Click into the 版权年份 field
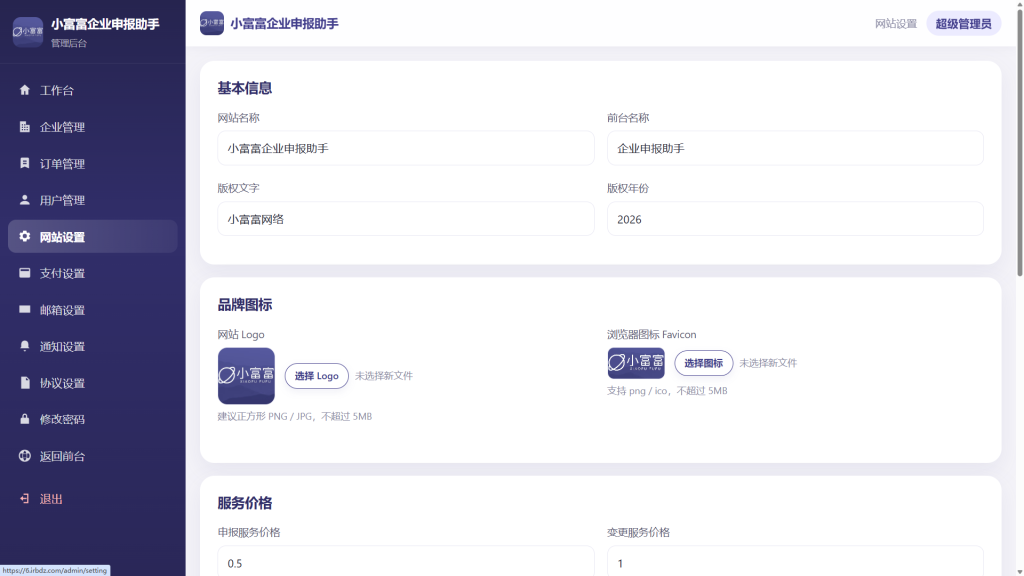Screen dimensions: 1024x576 795,219
